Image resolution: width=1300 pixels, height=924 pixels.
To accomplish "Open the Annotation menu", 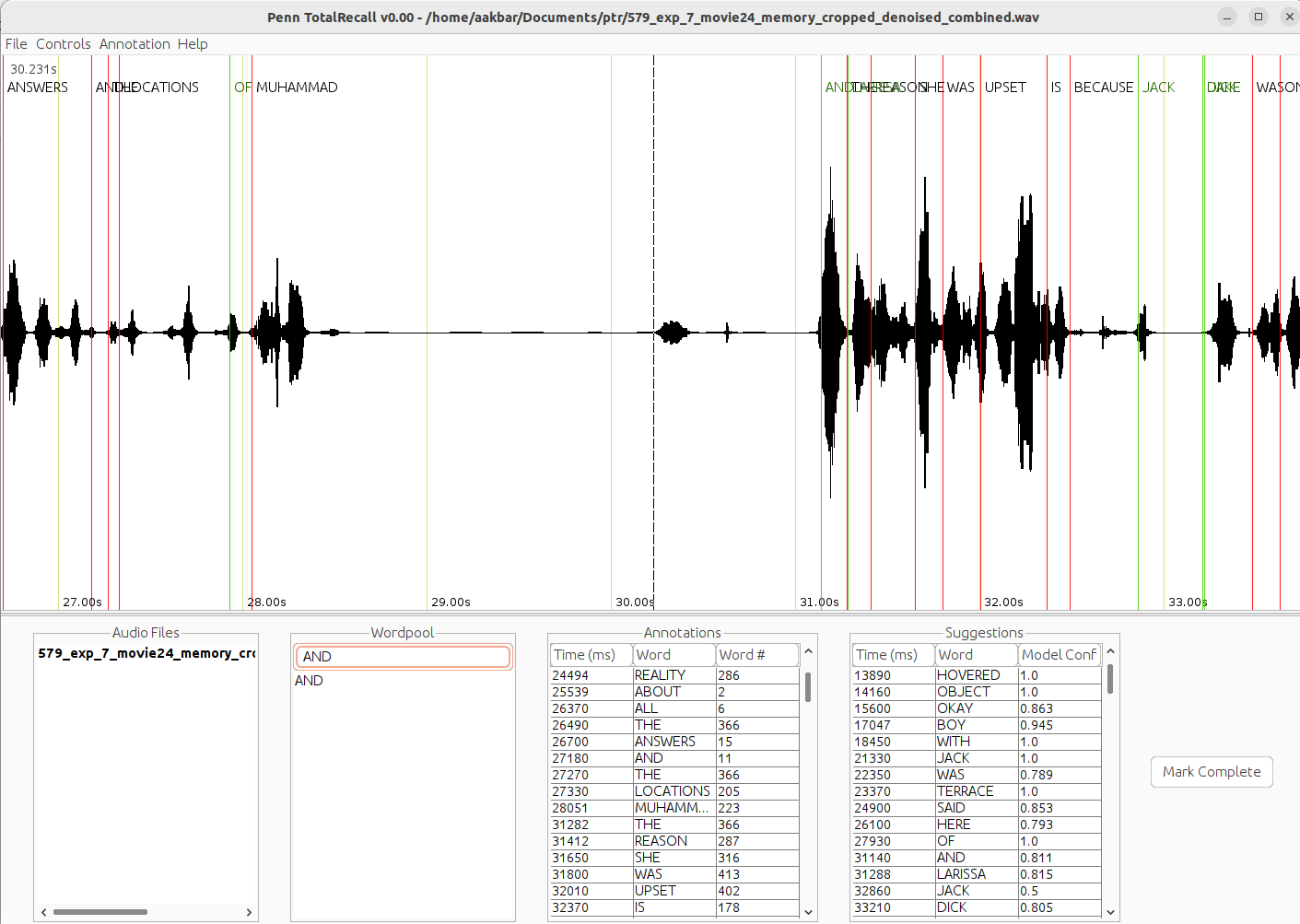I will pyautogui.click(x=135, y=44).
